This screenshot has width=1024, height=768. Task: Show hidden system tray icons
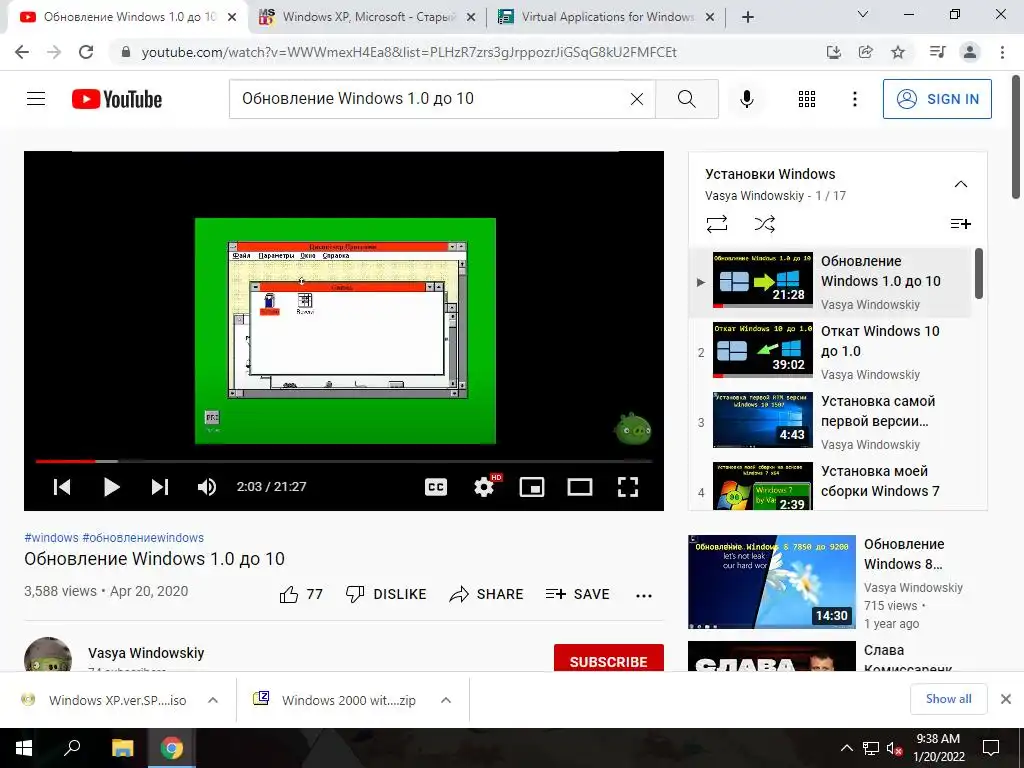(x=846, y=748)
